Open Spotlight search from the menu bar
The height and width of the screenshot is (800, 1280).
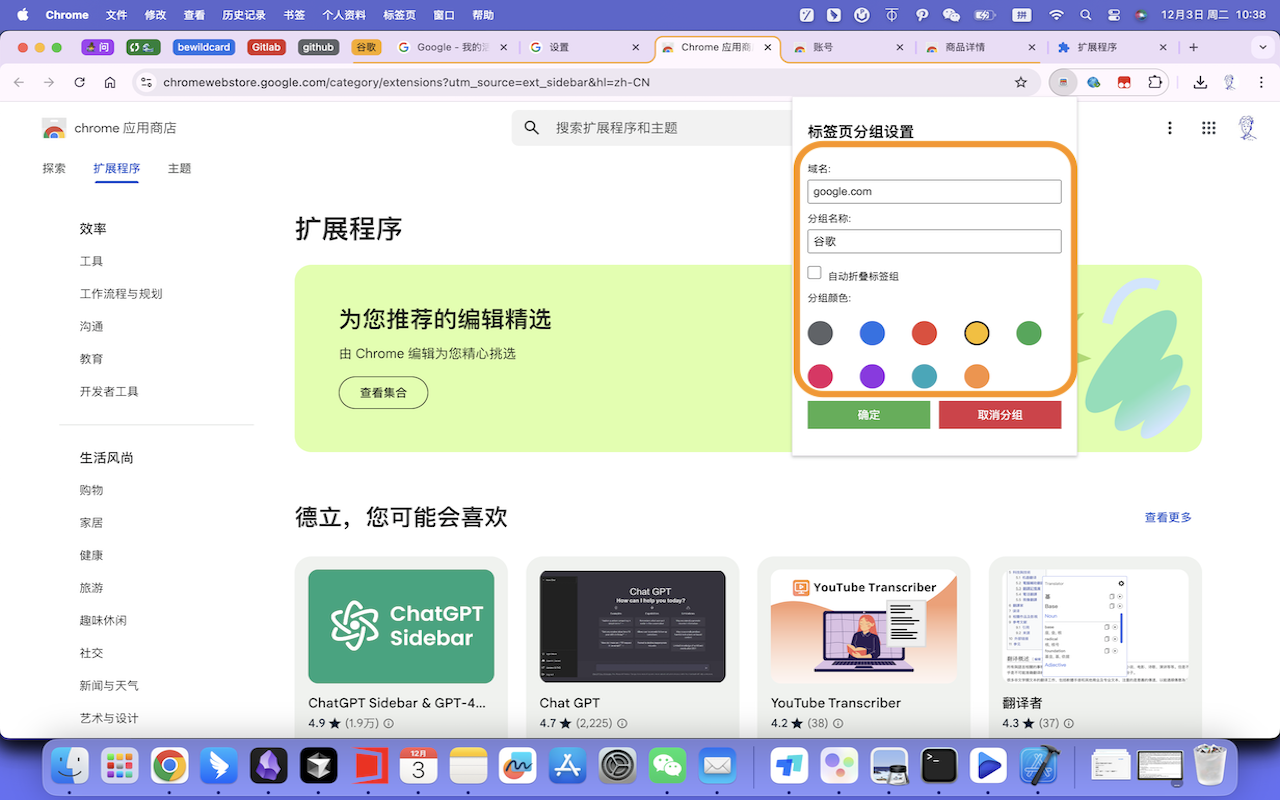[1086, 15]
